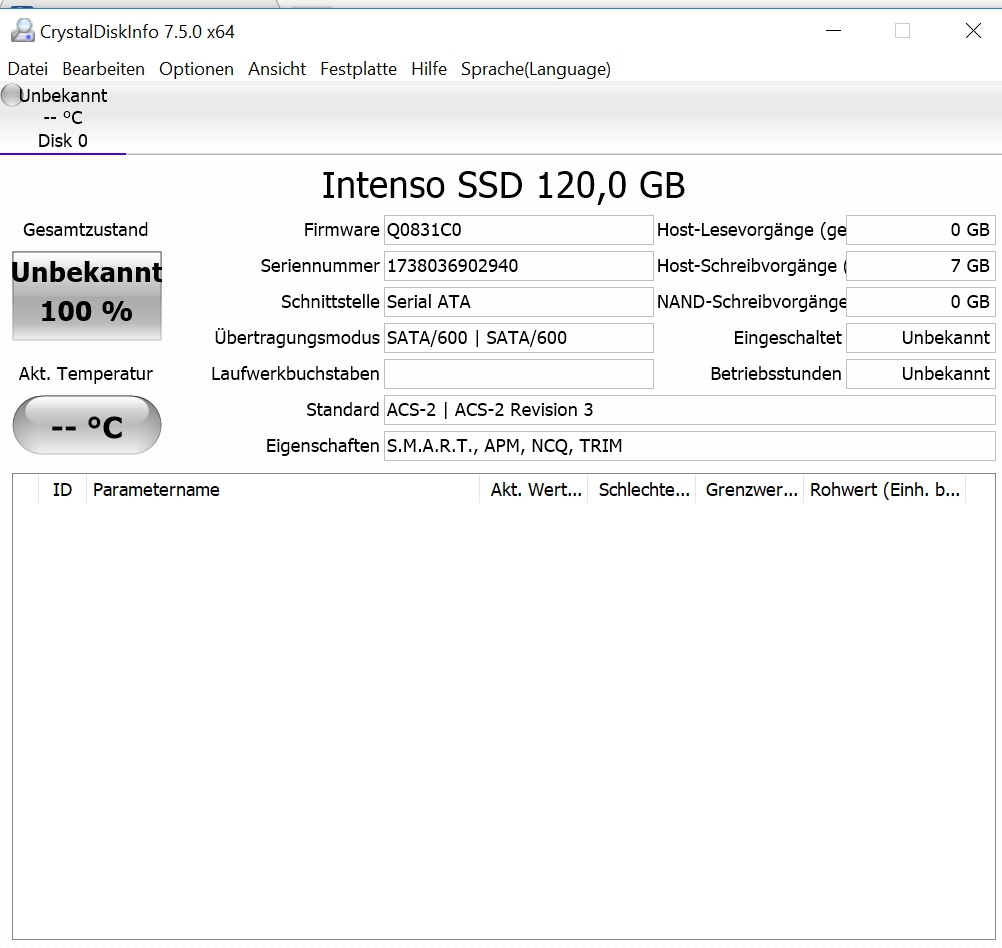Click the Eingeschaltet label

pyautogui.click(x=787, y=338)
